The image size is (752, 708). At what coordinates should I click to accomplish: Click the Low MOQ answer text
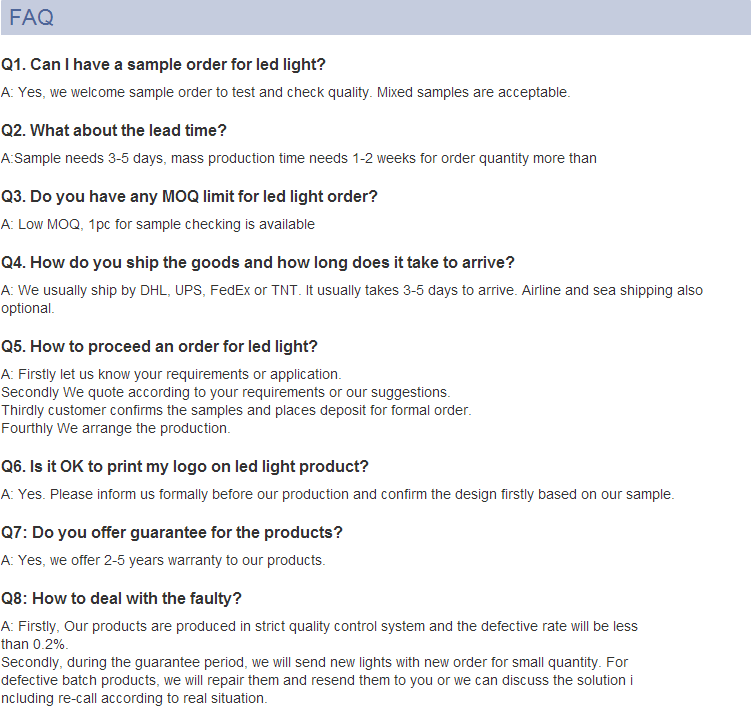point(158,224)
